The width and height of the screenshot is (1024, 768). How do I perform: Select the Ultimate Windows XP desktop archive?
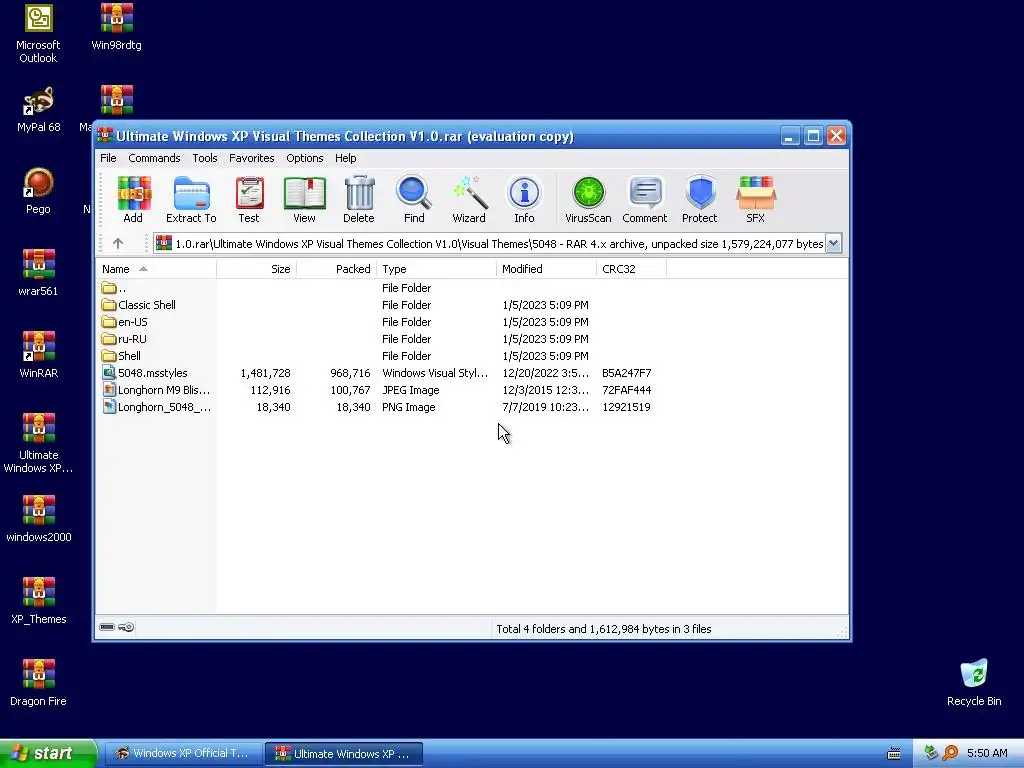coord(38,443)
